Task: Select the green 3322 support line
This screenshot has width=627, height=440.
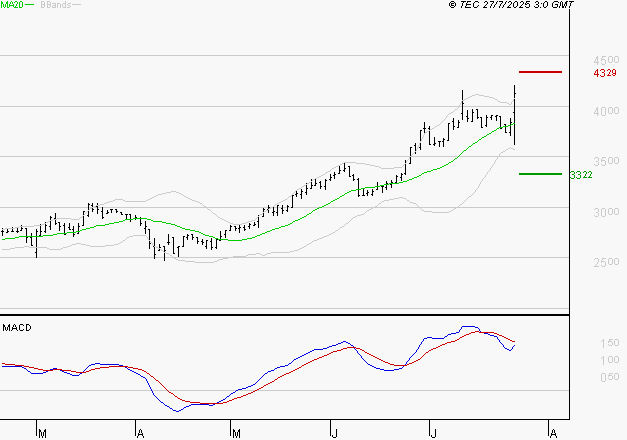Action: [541, 174]
